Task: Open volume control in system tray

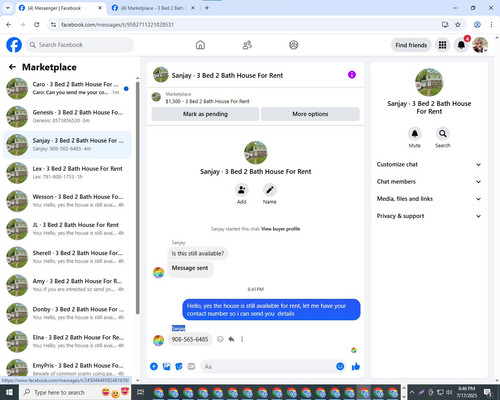Action: pos(449,392)
